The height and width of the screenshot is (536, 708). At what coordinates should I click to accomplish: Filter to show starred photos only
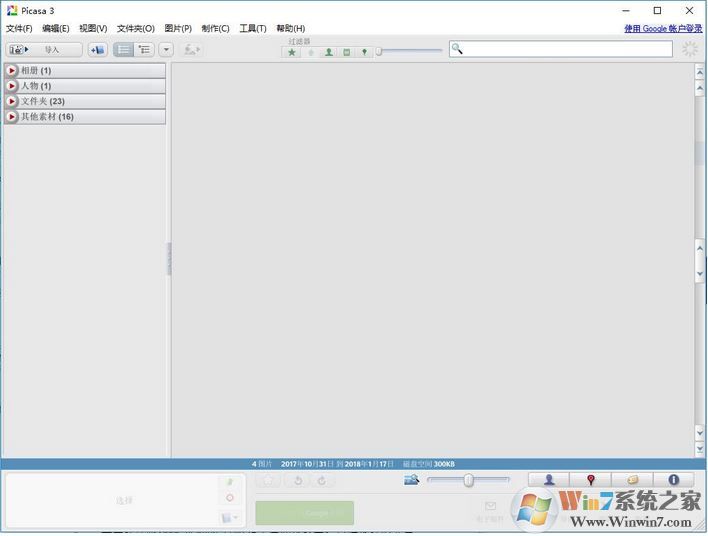292,52
